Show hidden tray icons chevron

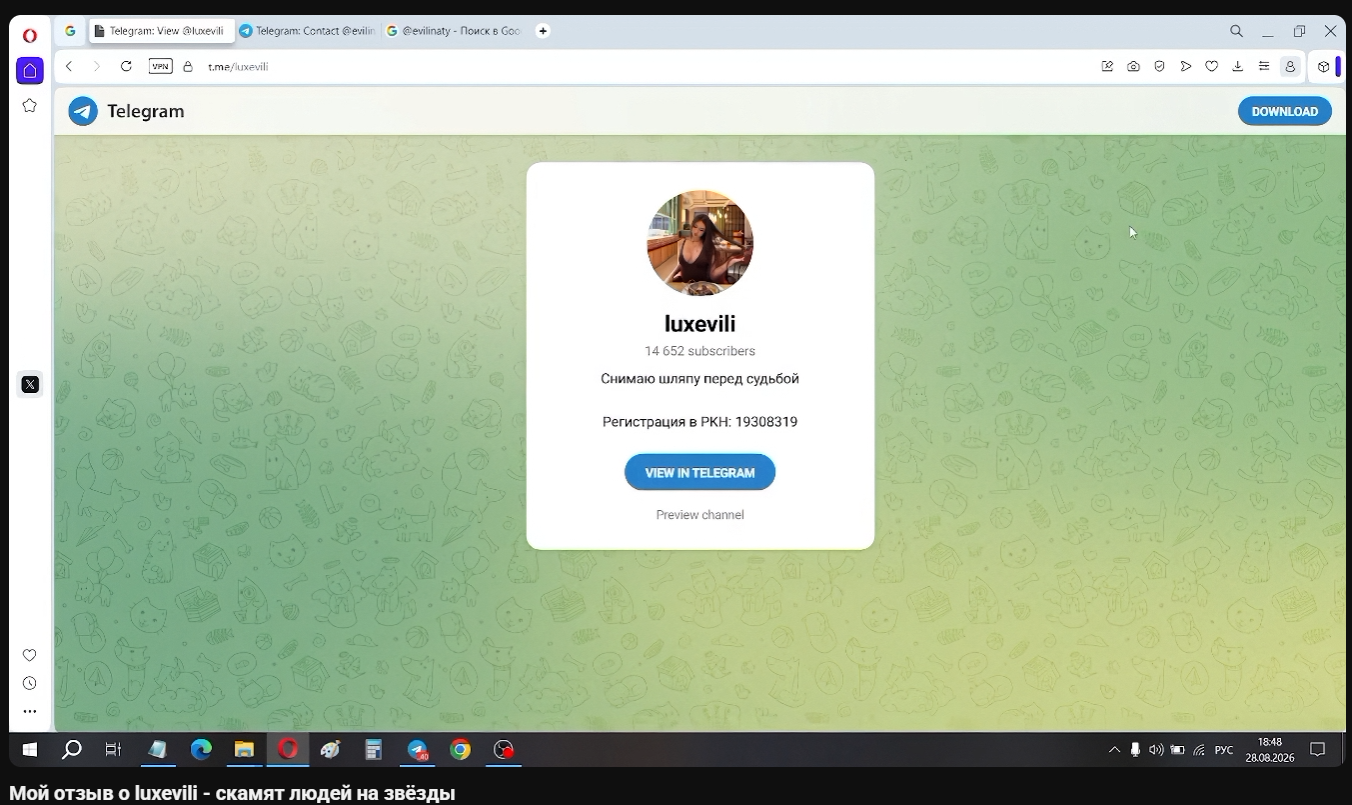(x=1114, y=749)
